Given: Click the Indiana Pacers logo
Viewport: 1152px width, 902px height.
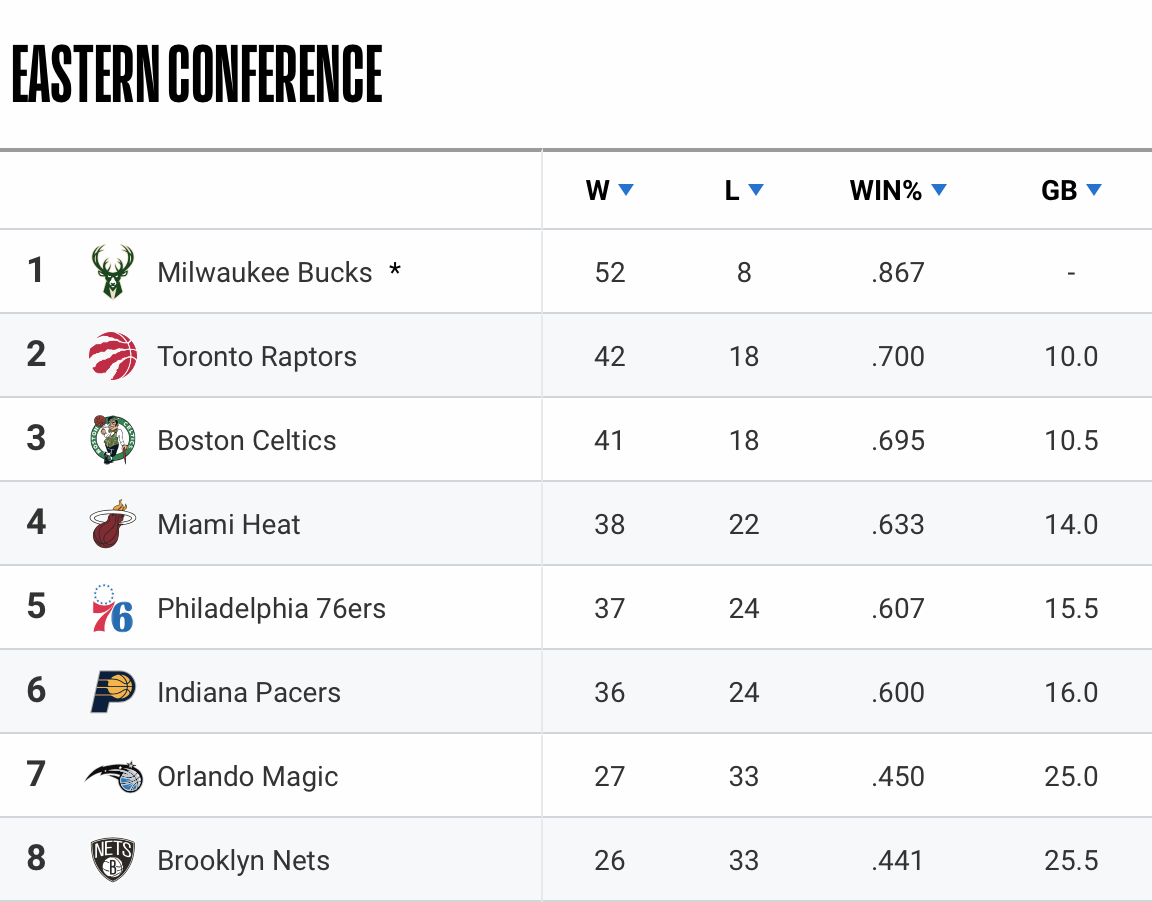Looking at the screenshot, I should [113, 692].
